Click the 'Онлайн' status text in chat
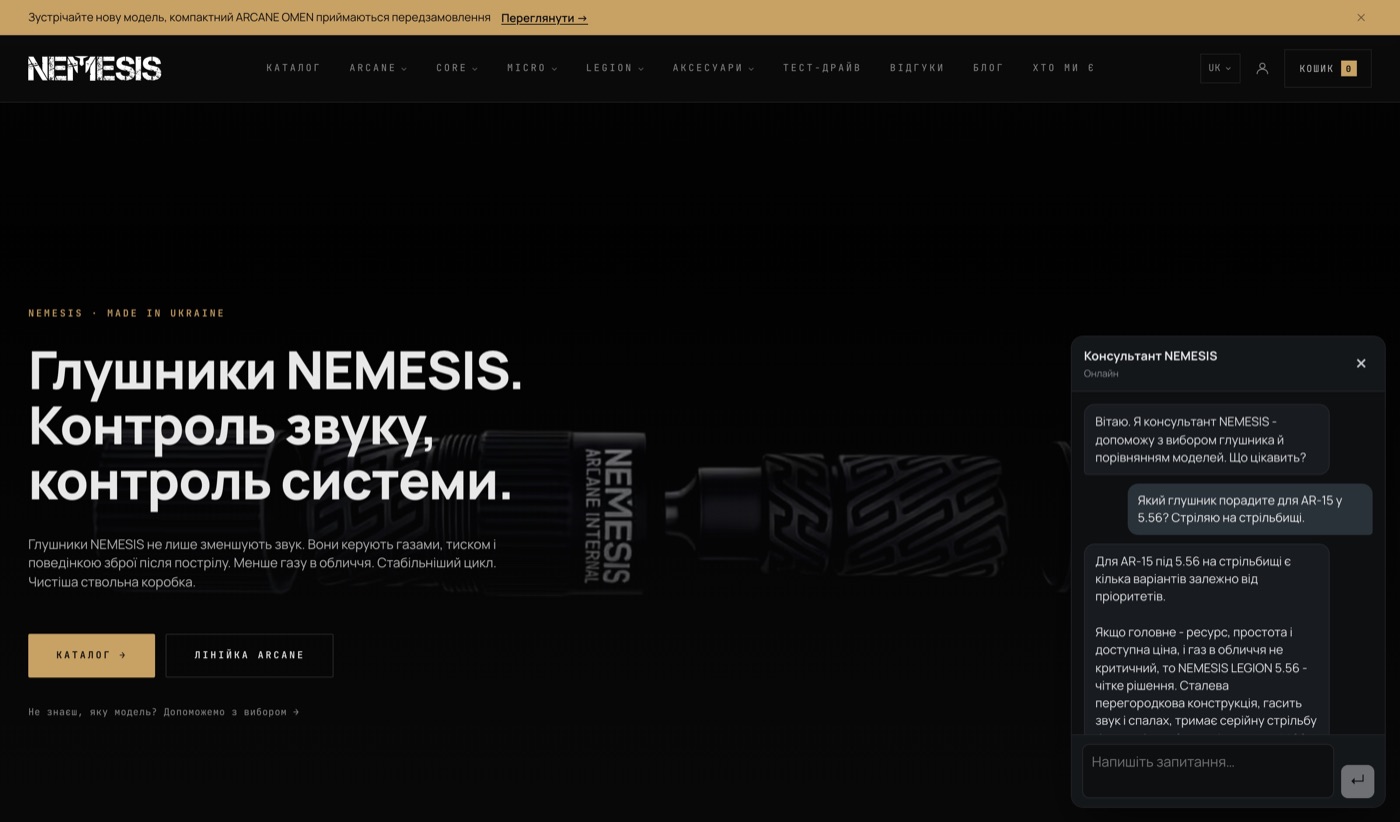Viewport: 1400px width, 822px height. click(1101, 374)
